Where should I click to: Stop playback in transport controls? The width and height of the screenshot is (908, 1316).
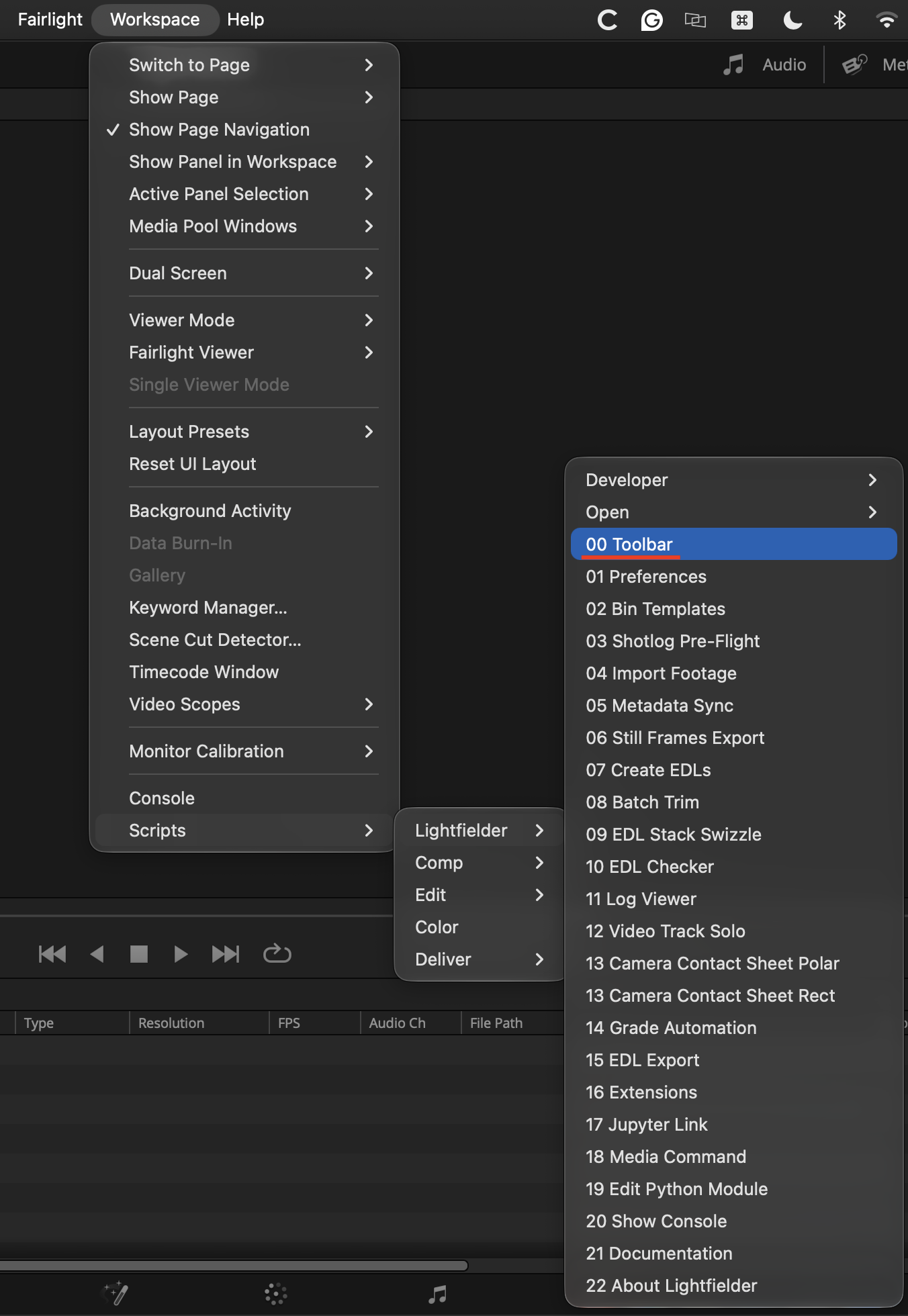pos(138,954)
